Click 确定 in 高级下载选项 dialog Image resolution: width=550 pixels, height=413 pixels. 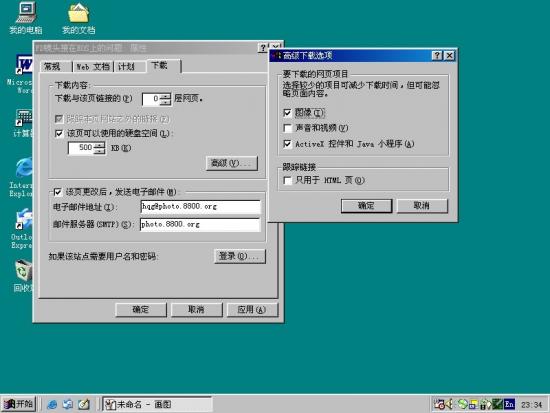366,206
